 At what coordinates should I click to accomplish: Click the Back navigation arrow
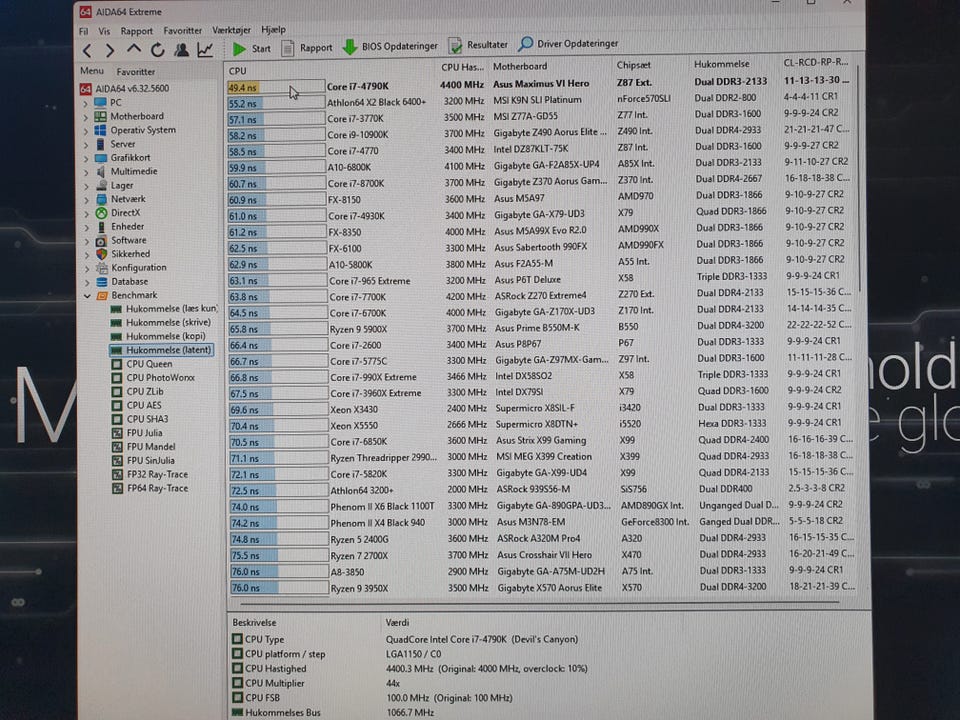tap(87, 50)
